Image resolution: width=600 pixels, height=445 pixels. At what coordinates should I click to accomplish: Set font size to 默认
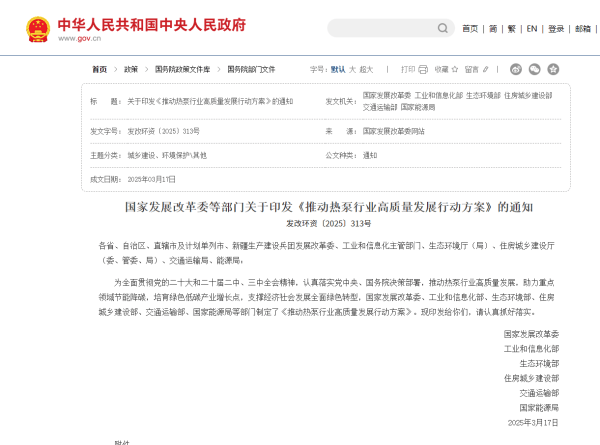[338, 70]
